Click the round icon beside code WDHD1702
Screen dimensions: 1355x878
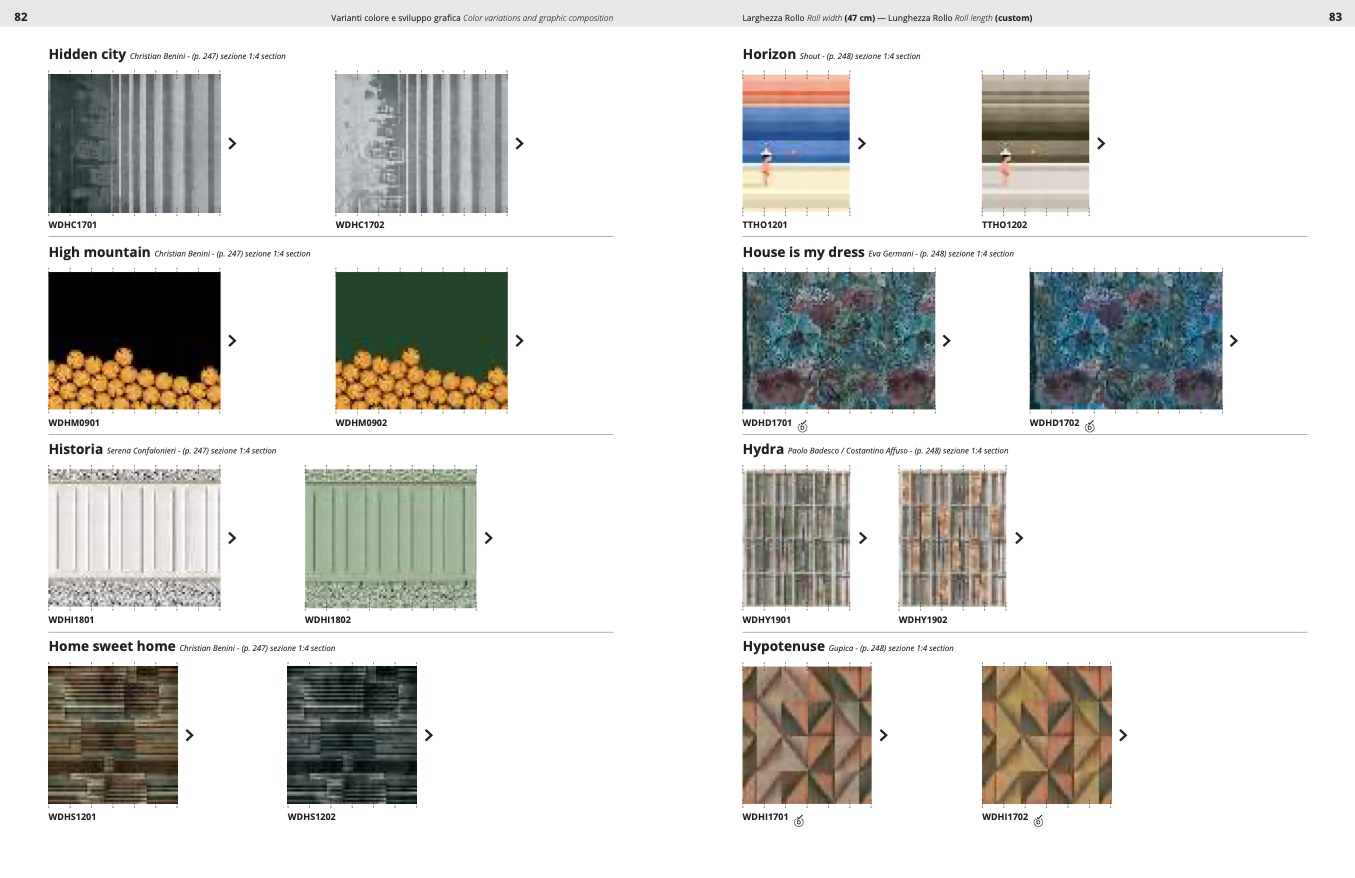[1090, 426]
